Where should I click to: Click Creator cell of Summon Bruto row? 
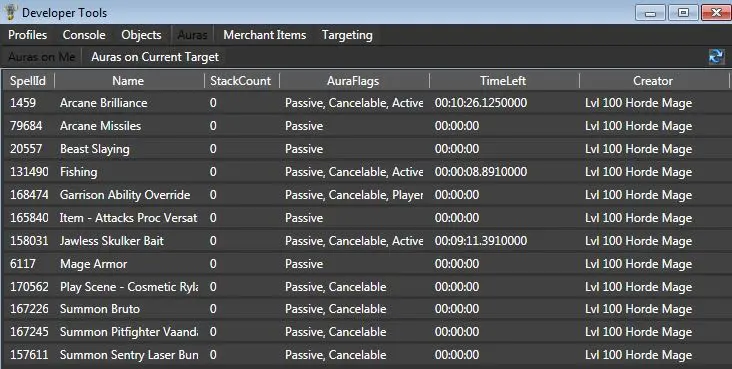(x=638, y=309)
